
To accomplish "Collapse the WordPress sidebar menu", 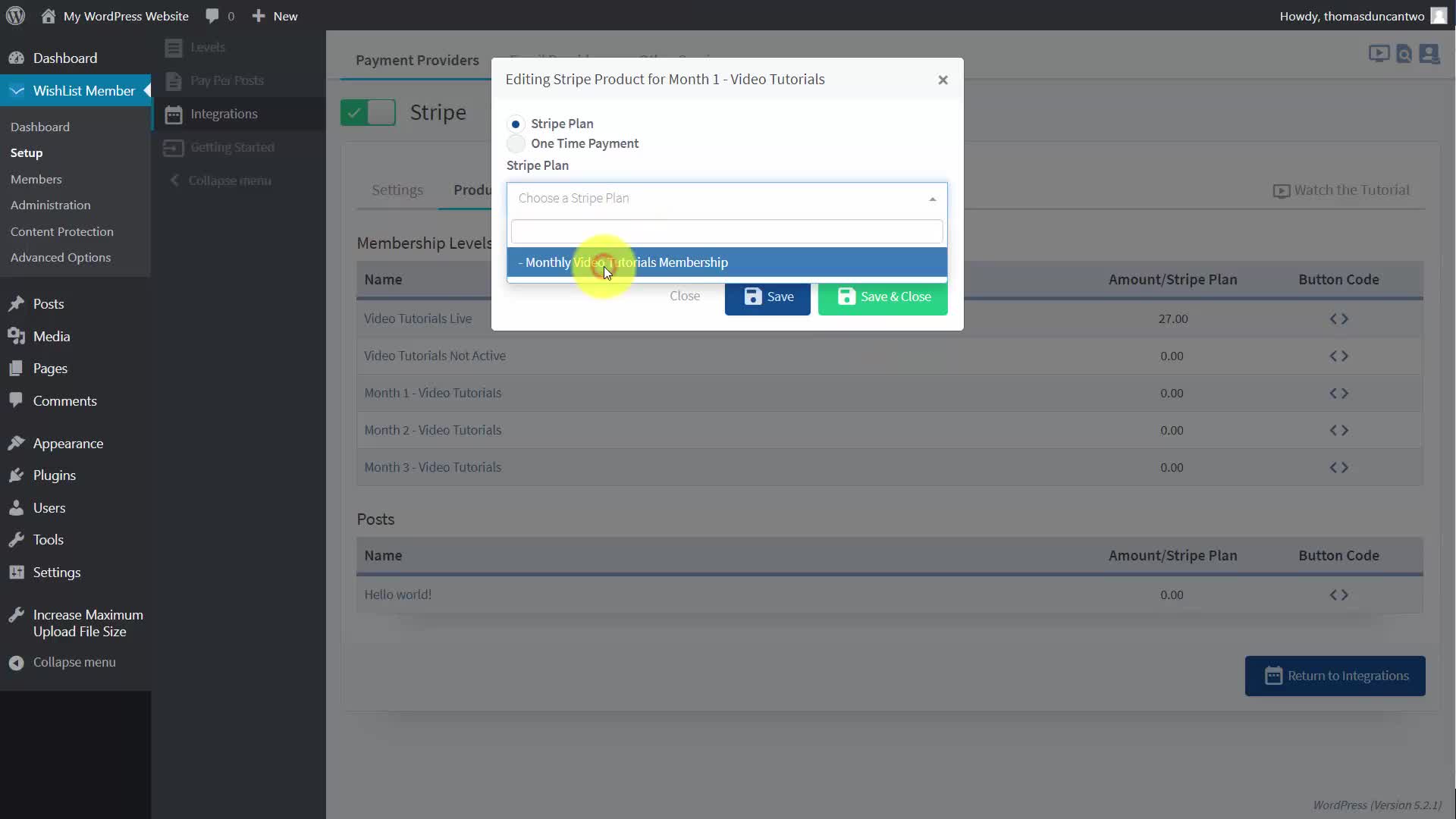I will coord(62,663).
